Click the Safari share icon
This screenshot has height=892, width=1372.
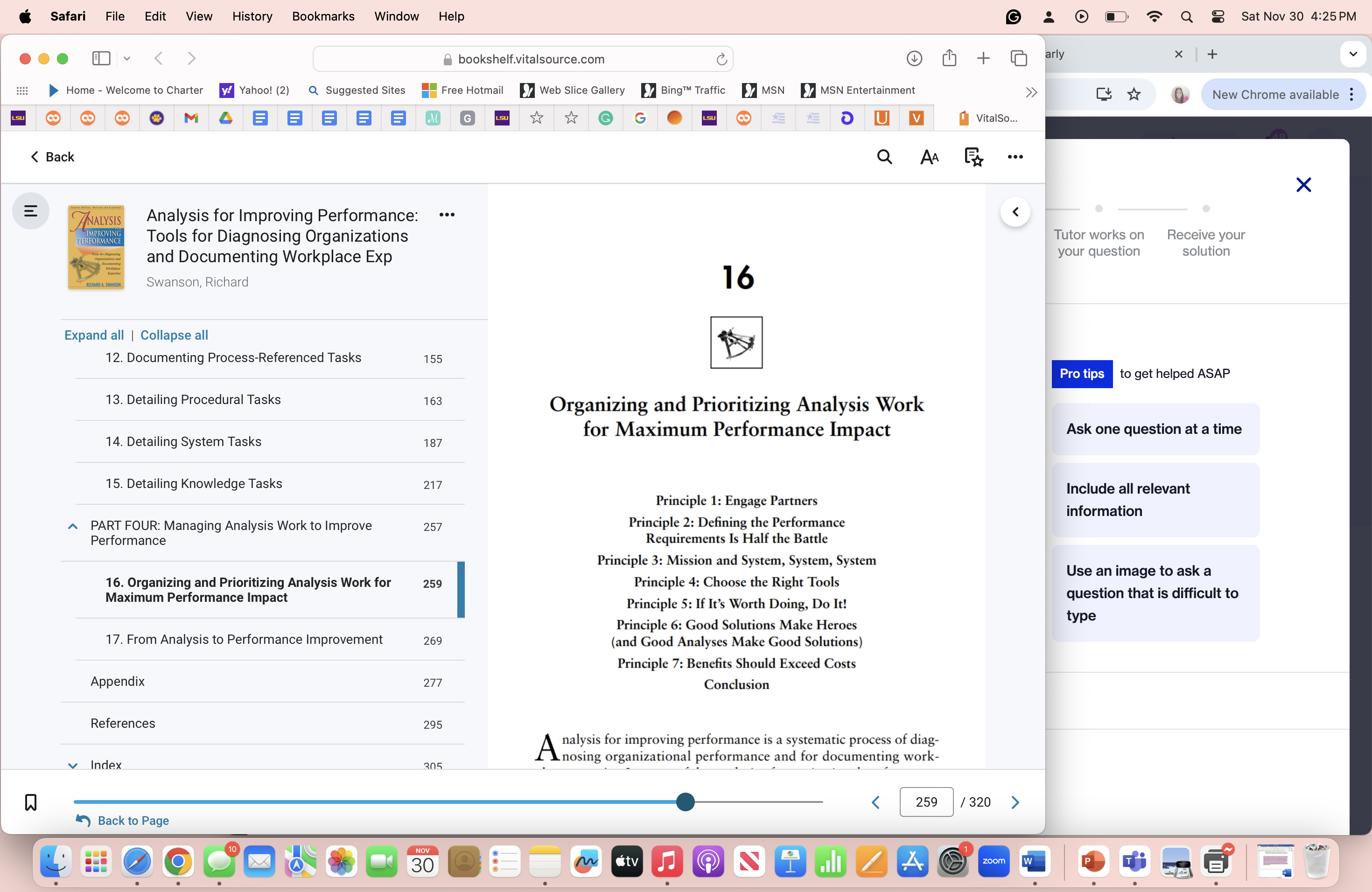pos(950,58)
